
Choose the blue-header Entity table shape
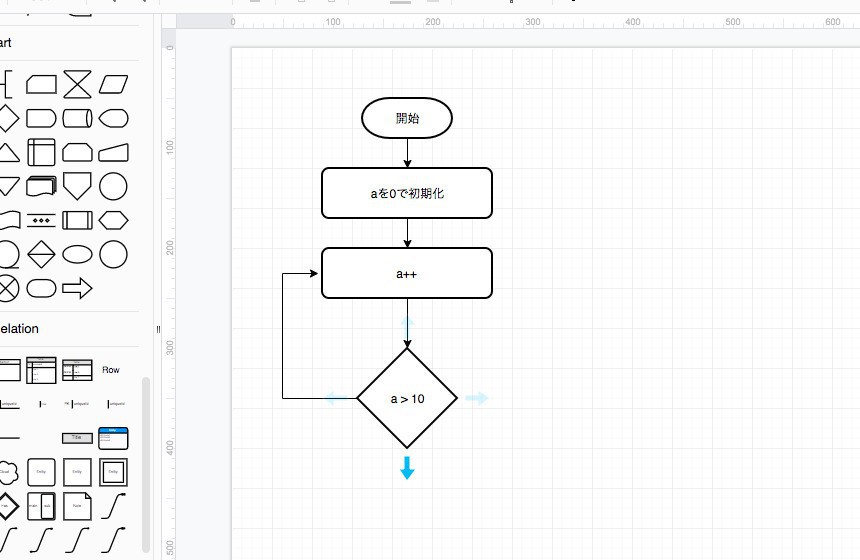tap(114, 438)
